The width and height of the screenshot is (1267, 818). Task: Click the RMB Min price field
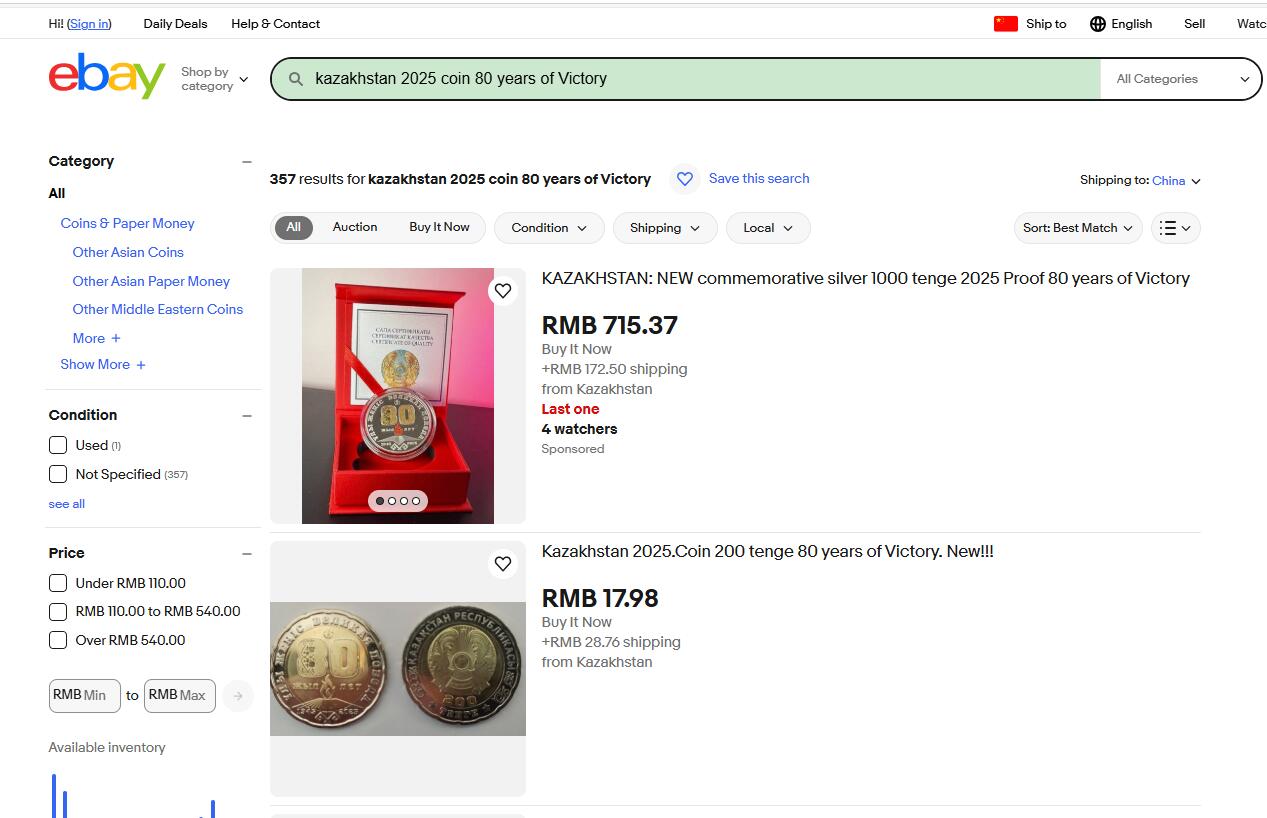(85, 696)
